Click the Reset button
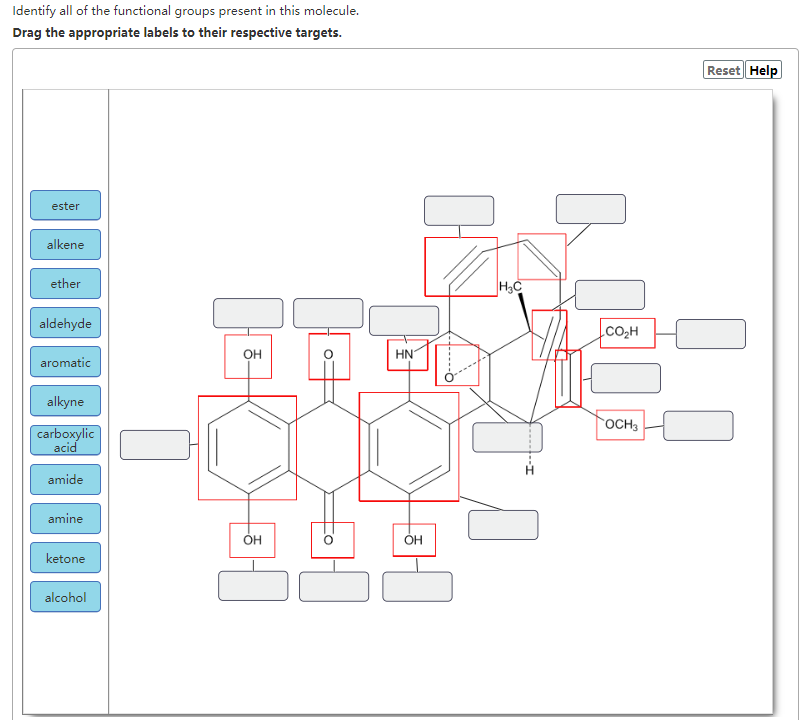802x720 pixels. click(722, 69)
